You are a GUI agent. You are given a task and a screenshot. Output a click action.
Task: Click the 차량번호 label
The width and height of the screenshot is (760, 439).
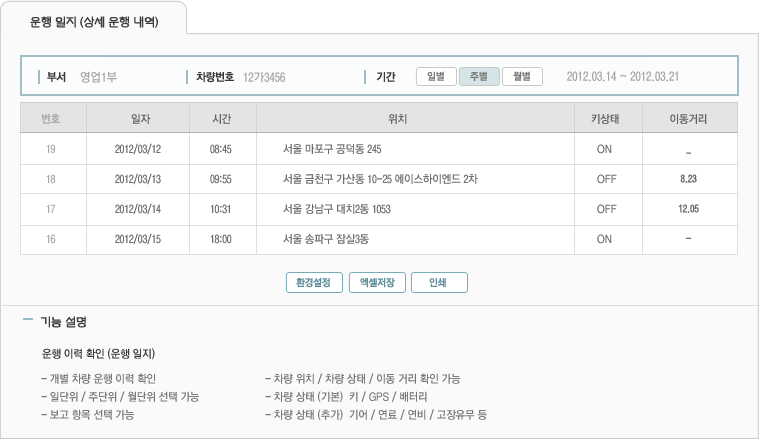(215, 77)
